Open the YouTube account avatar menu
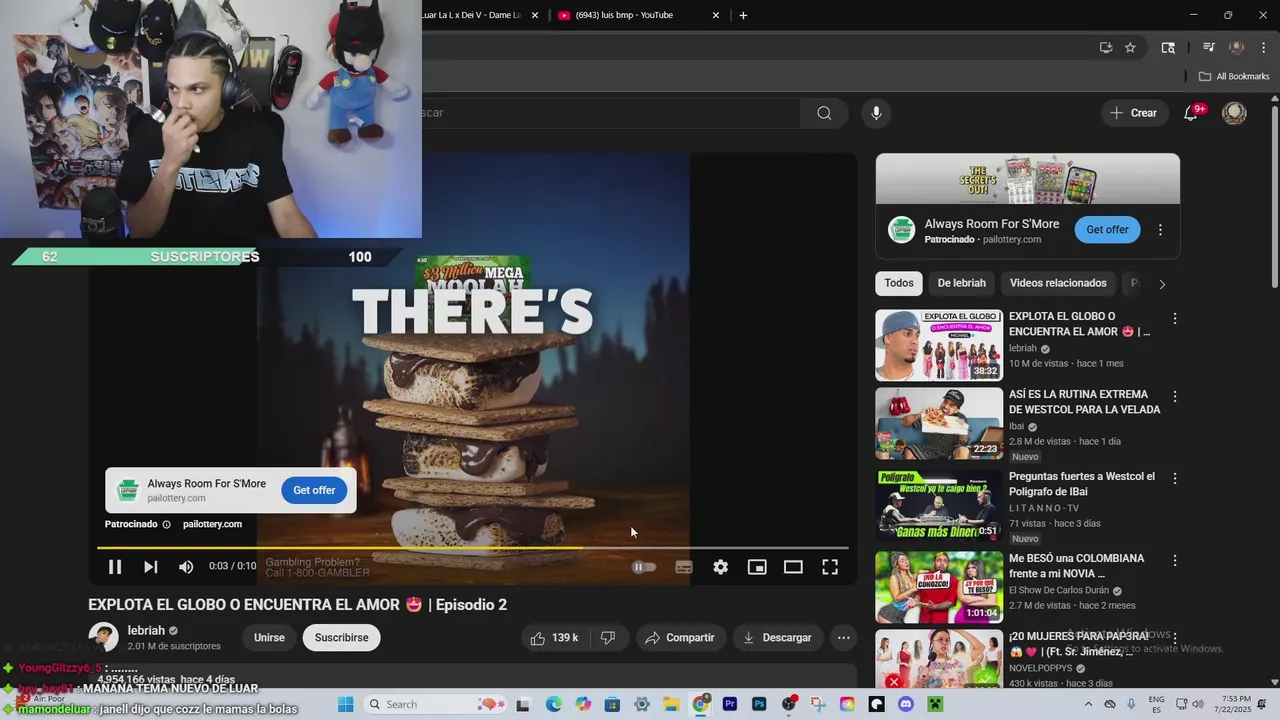This screenshot has width=1280, height=720. tap(1234, 113)
